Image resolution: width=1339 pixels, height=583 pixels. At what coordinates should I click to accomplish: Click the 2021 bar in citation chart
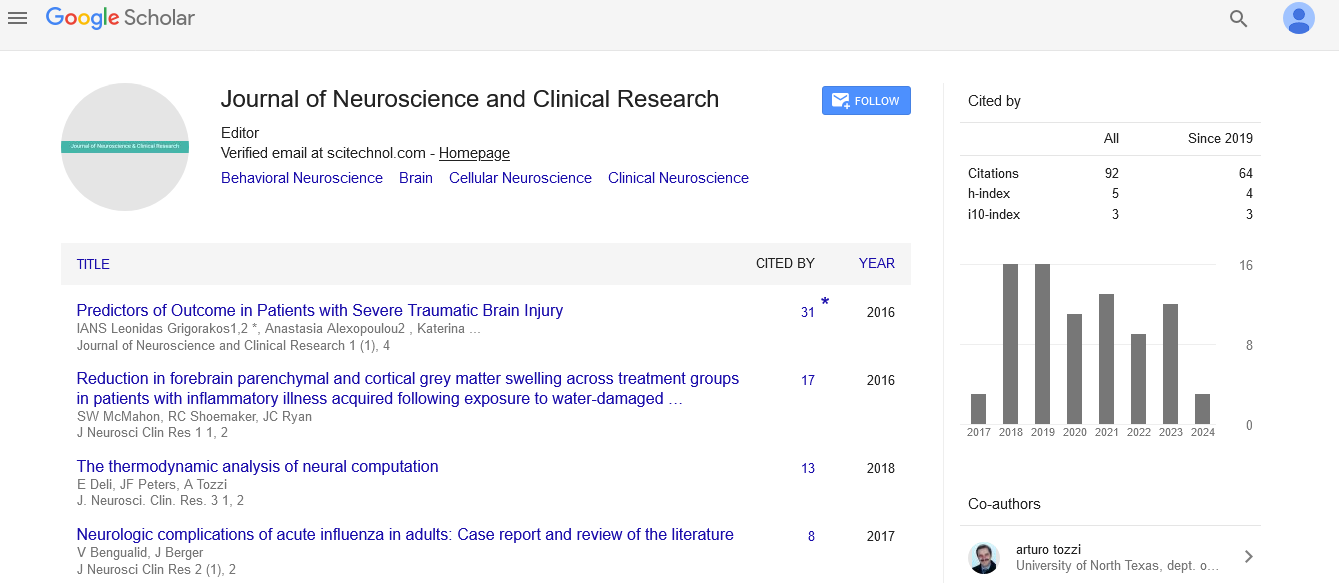(x=1107, y=359)
